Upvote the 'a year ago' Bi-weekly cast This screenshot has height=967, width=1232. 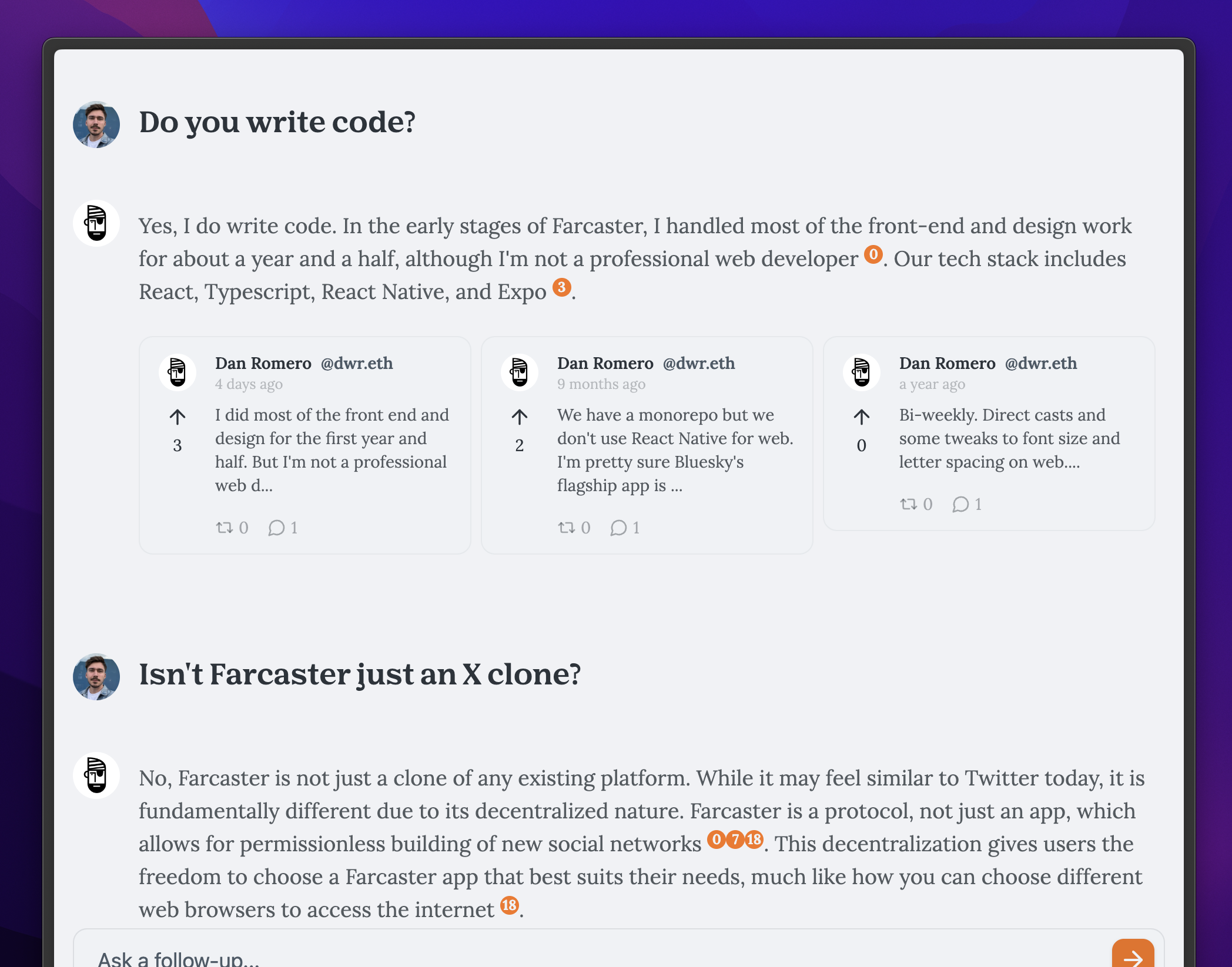point(862,417)
